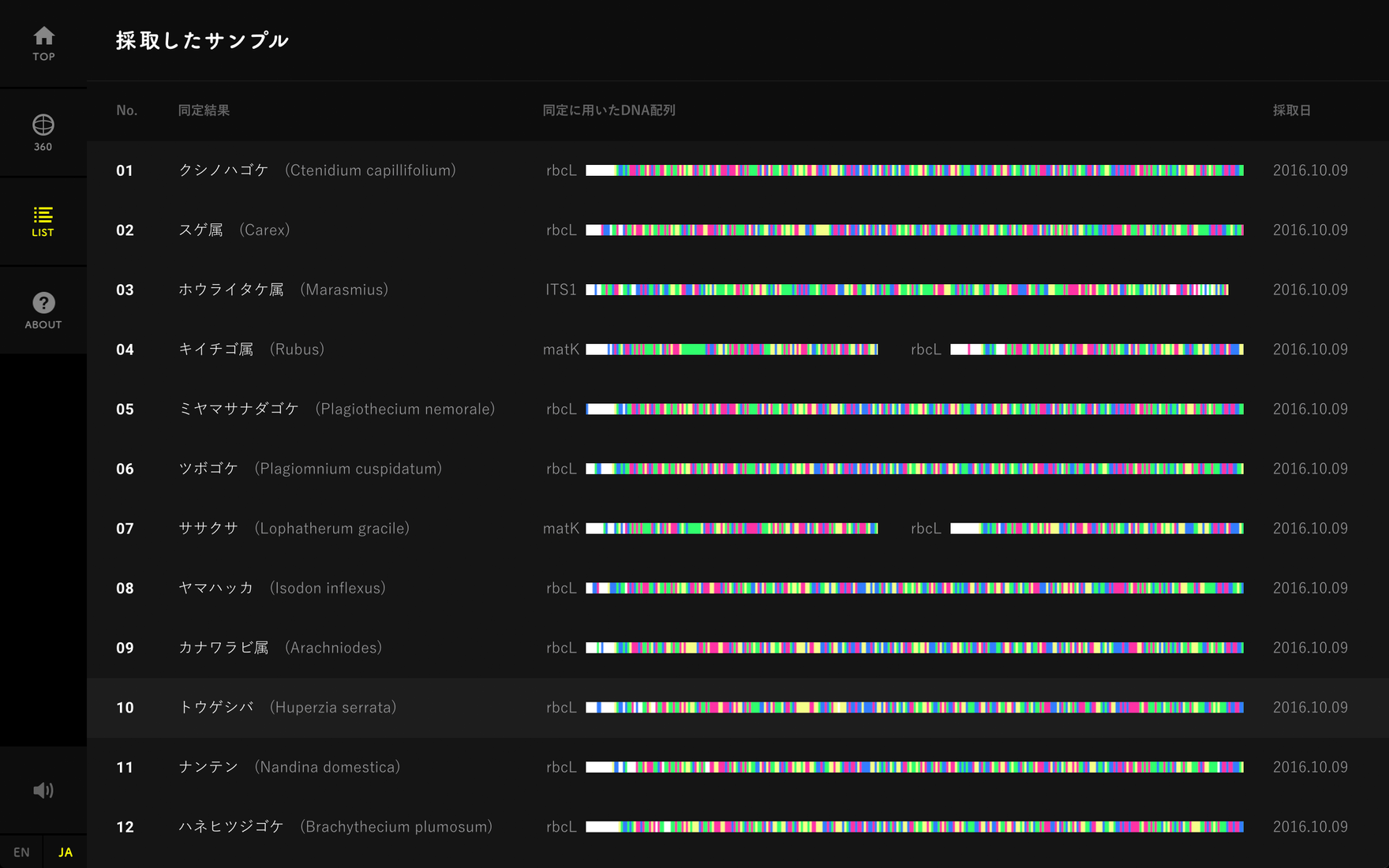Select the JA language option
This screenshot has width=1389, height=868.
tap(66, 852)
